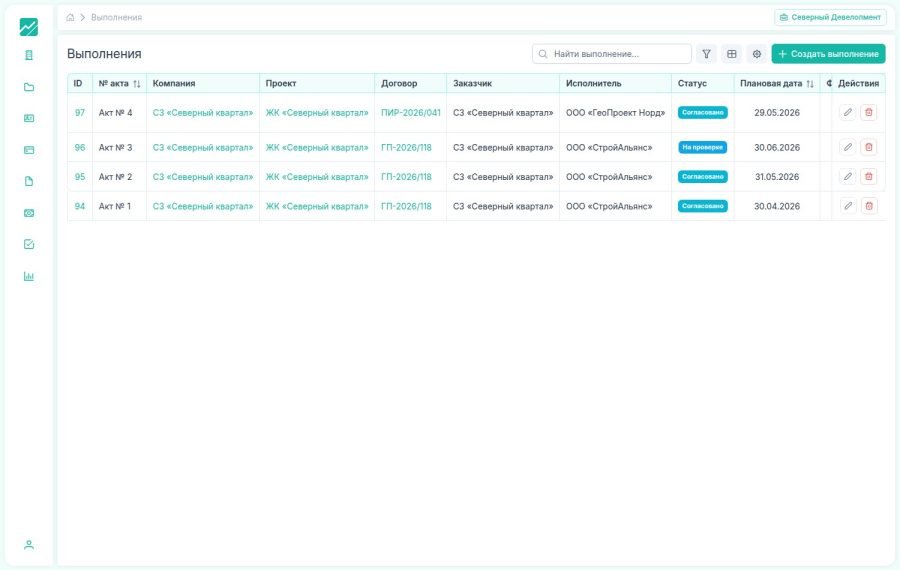Open the folder icon in sidebar

[29, 87]
